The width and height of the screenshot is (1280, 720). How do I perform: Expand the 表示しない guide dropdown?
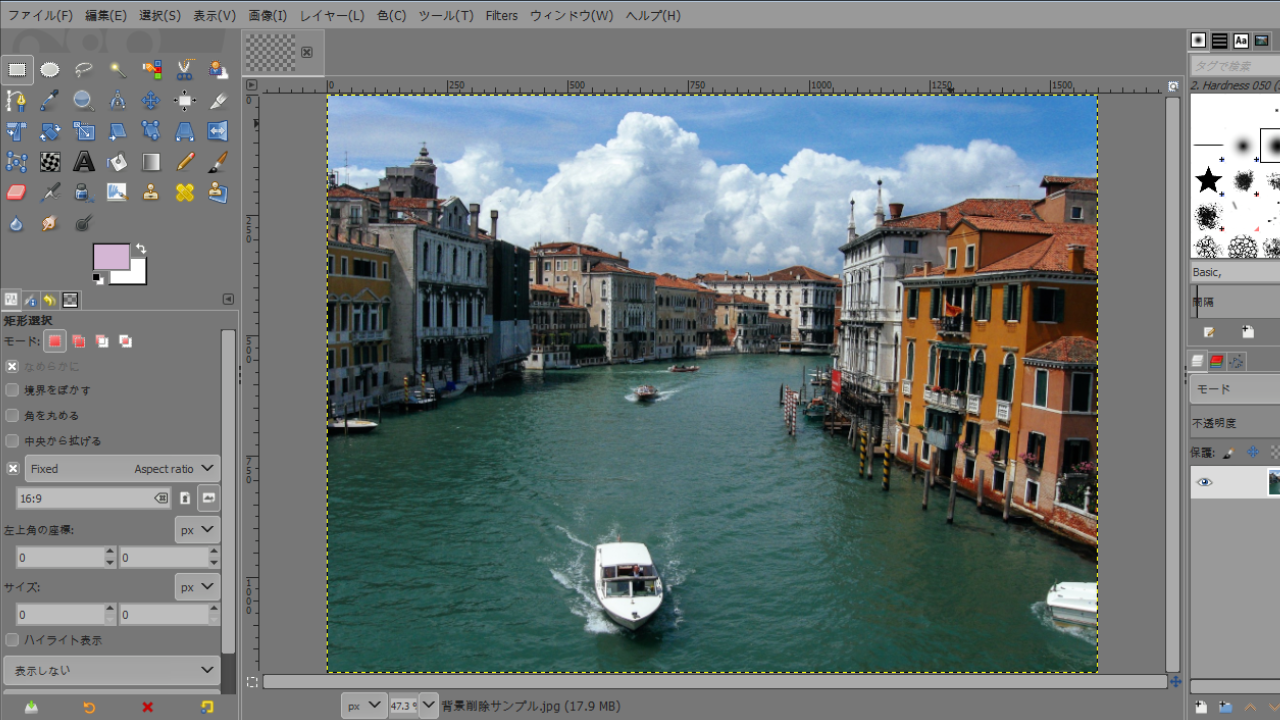coord(112,670)
